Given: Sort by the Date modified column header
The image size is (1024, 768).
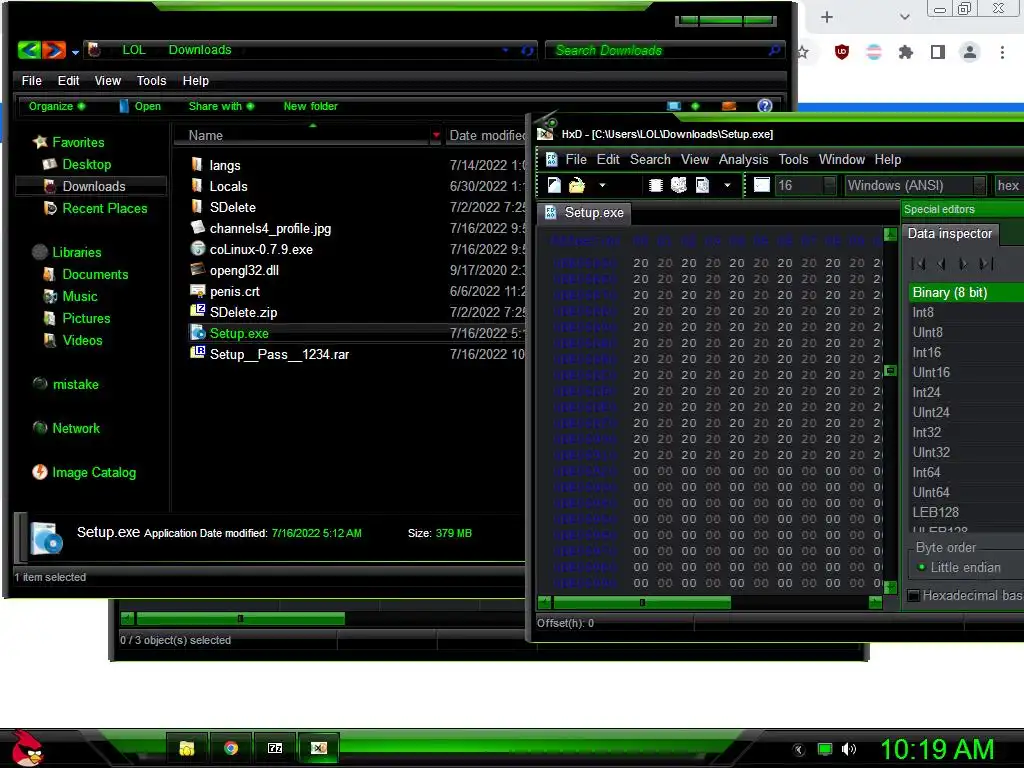Looking at the screenshot, I should coord(487,135).
